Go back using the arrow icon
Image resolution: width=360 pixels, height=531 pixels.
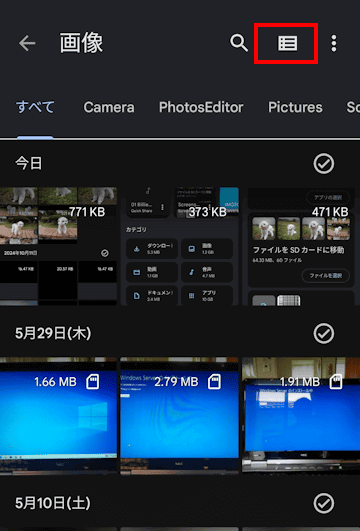[x=27, y=43]
